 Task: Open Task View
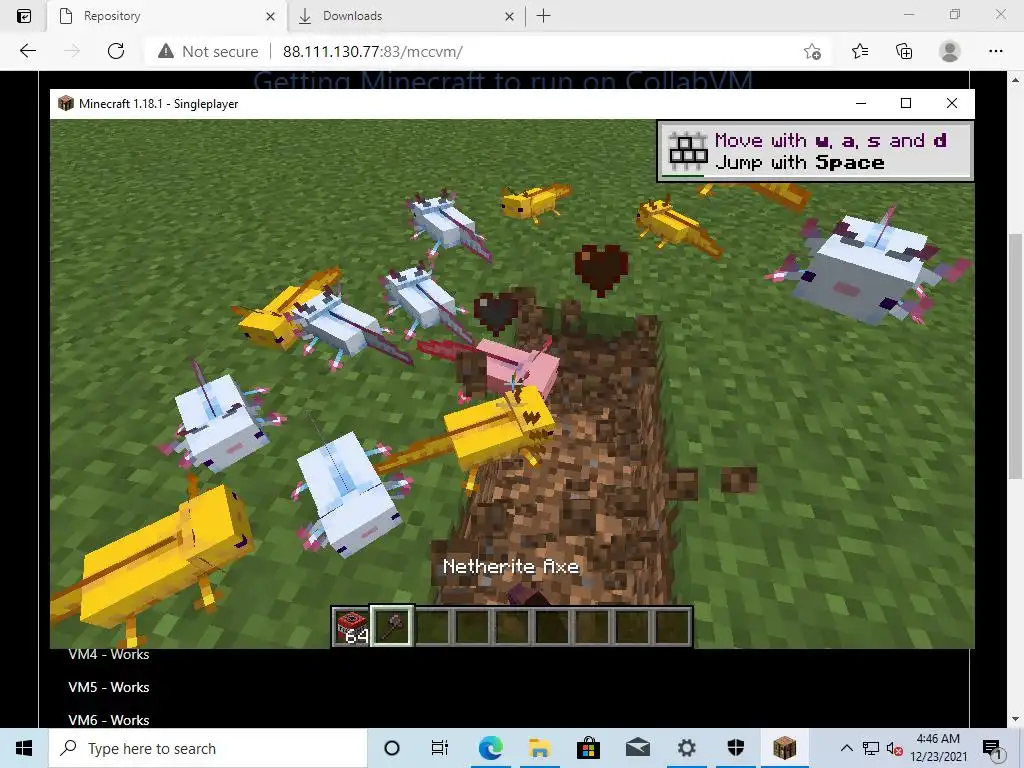click(x=440, y=748)
